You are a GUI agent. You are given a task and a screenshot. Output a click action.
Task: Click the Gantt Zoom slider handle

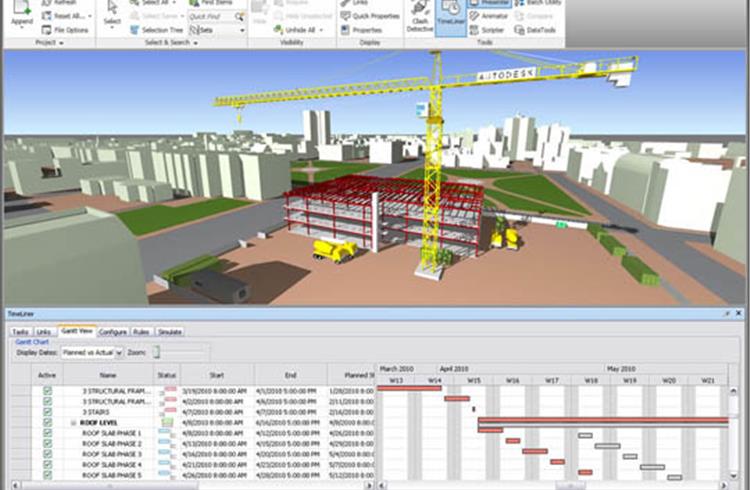[x=156, y=352]
